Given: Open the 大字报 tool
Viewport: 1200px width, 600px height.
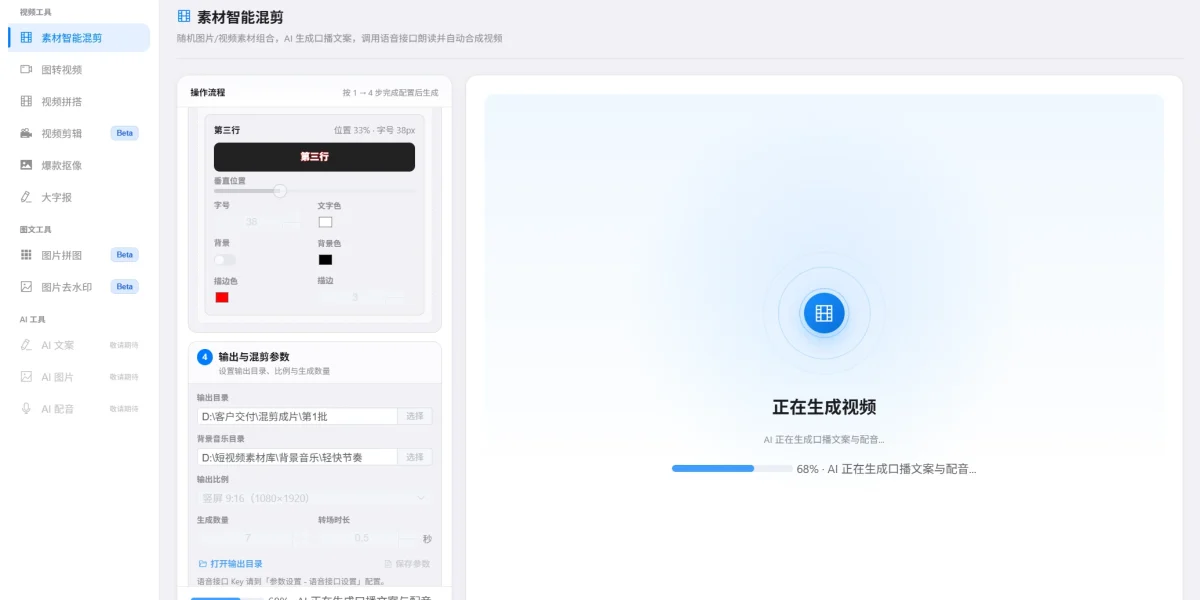Looking at the screenshot, I should click(x=79, y=197).
